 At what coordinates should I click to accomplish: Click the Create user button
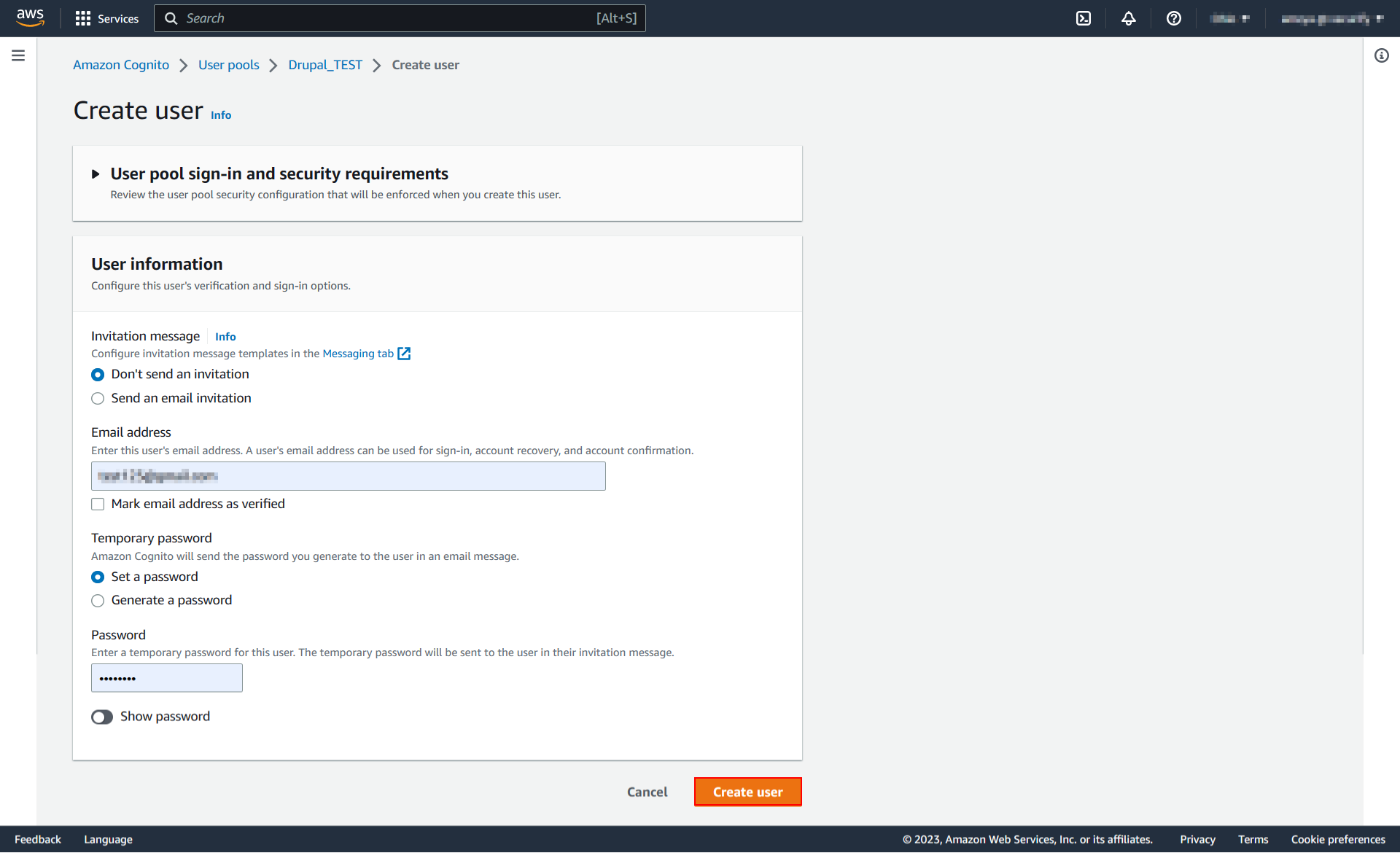click(x=747, y=792)
